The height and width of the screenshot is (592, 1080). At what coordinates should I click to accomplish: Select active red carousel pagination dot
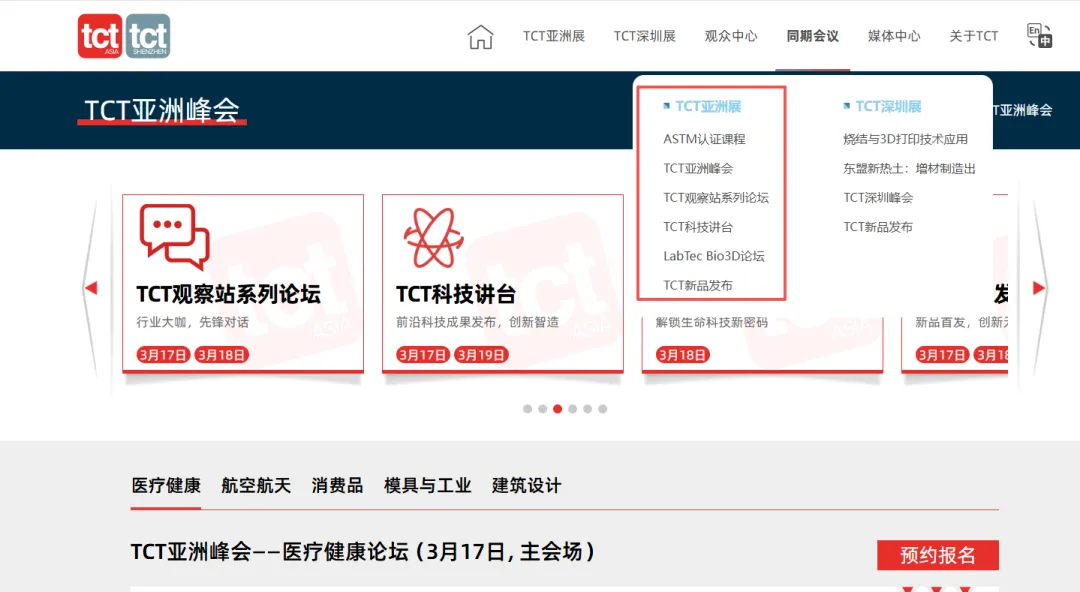click(x=558, y=409)
